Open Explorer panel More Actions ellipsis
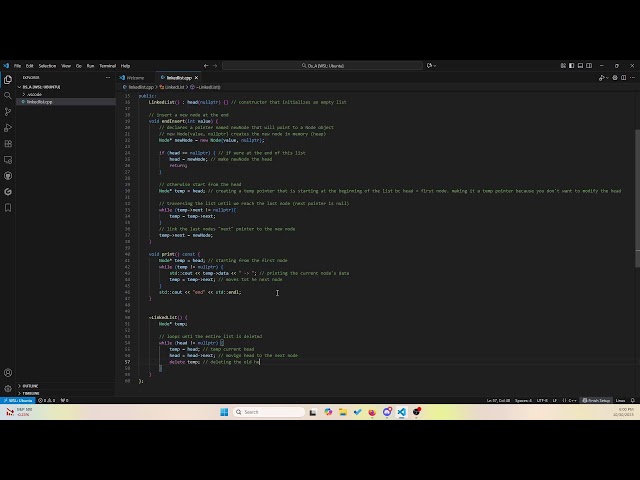The image size is (640, 480). (x=108, y=78)
